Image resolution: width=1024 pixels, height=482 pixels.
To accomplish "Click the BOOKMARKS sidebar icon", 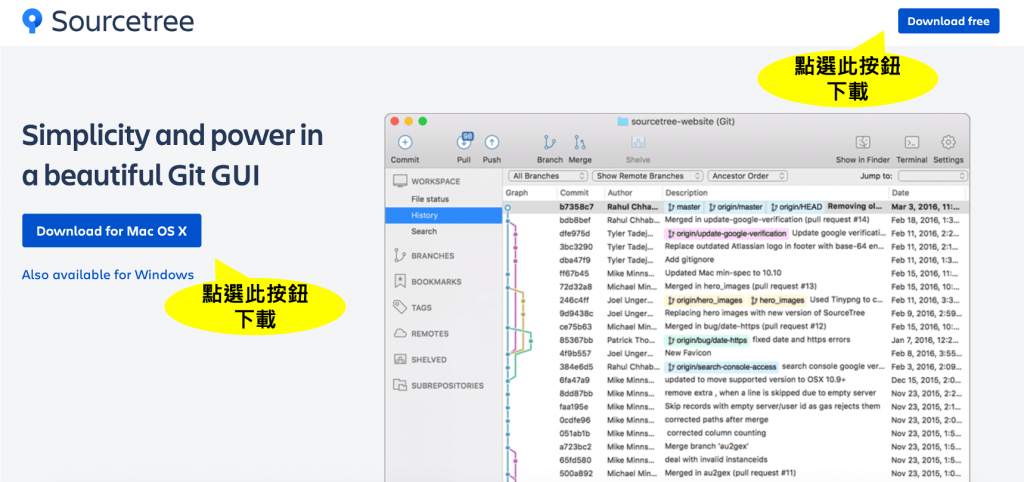I will (x=400, y=281).
